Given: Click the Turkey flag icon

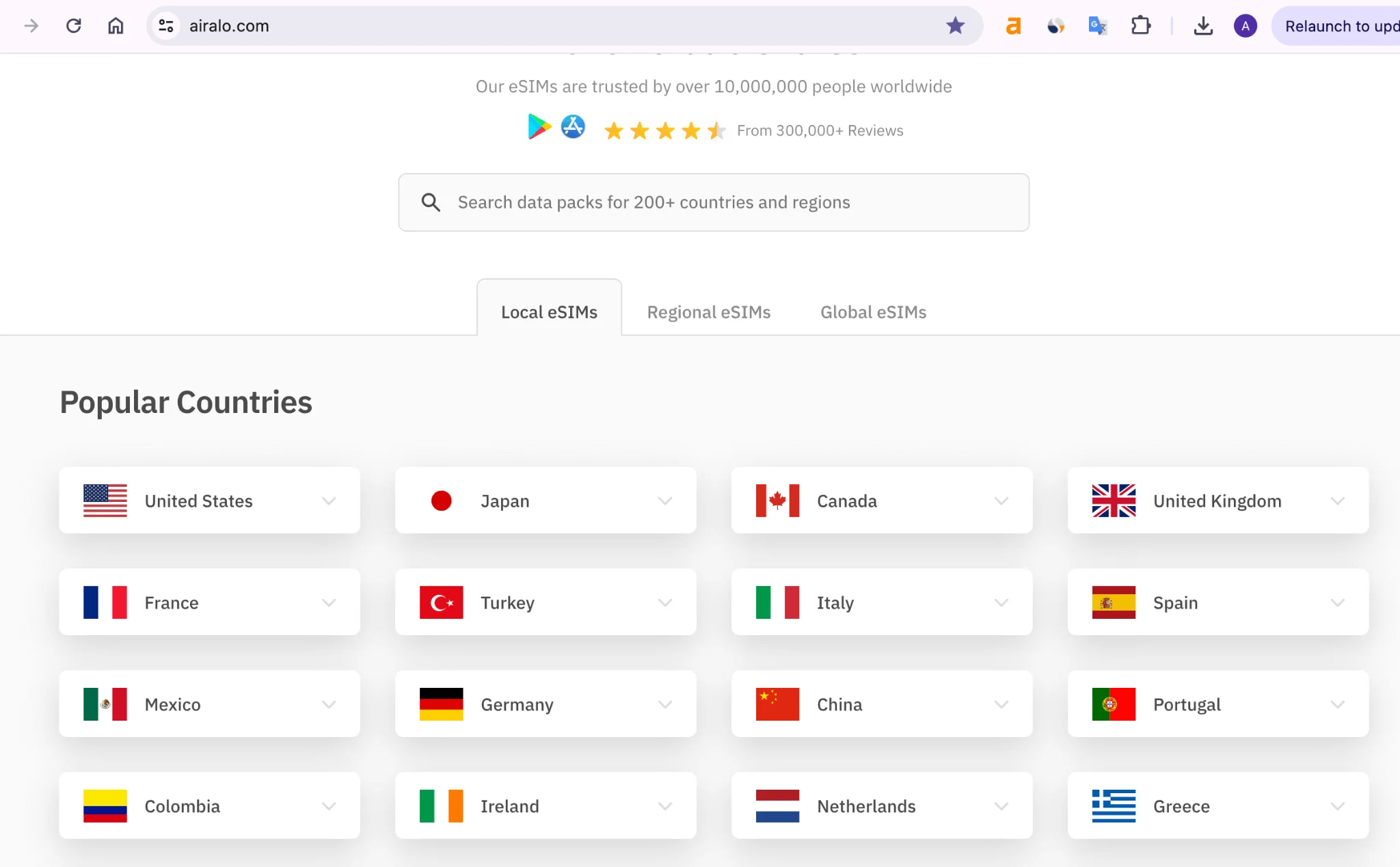Looking at the screenshot, I should [x=441, y=602].
